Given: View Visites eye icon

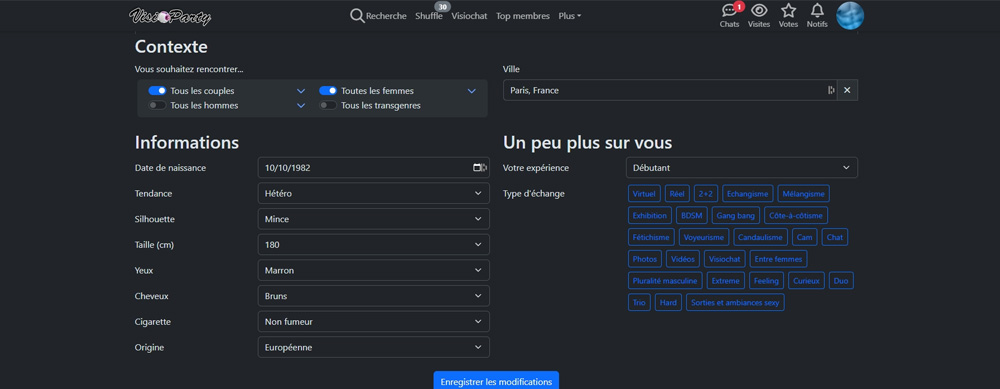Looking at the screenshot, I should 759,11.
